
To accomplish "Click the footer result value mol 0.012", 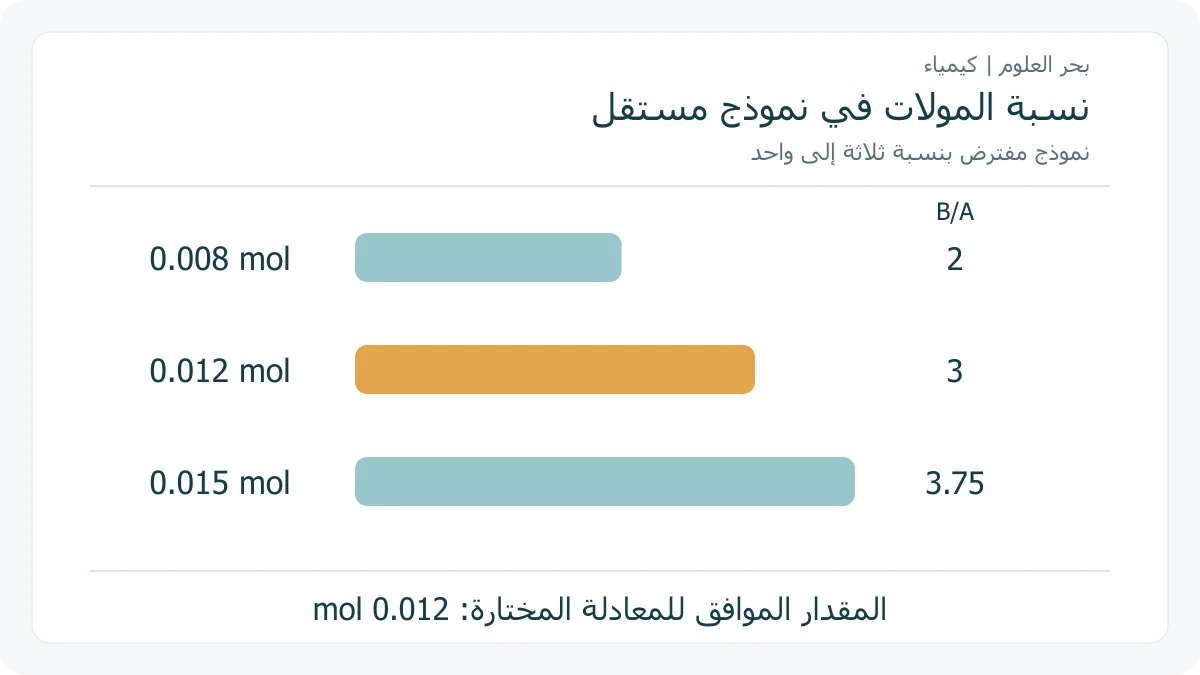I will [382, 610].
